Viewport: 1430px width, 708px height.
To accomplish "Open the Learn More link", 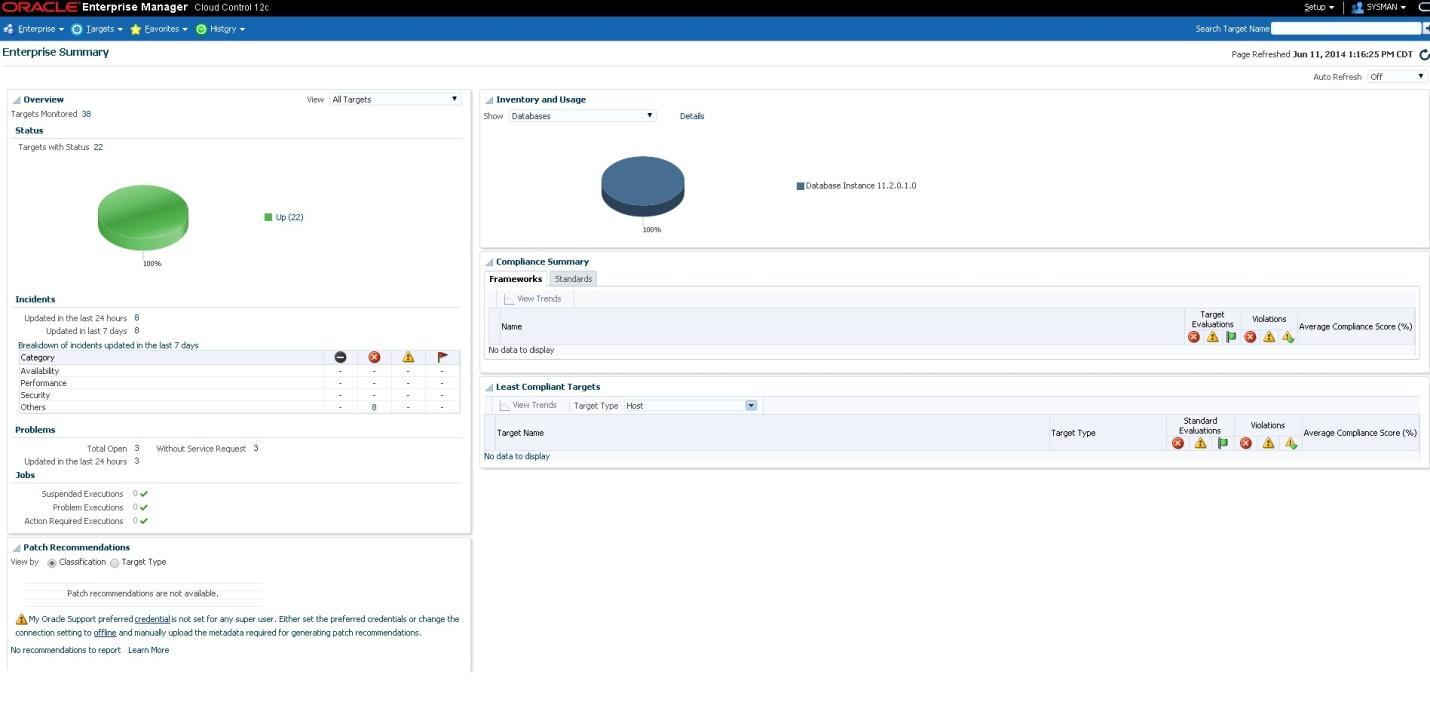I will 148,650.
